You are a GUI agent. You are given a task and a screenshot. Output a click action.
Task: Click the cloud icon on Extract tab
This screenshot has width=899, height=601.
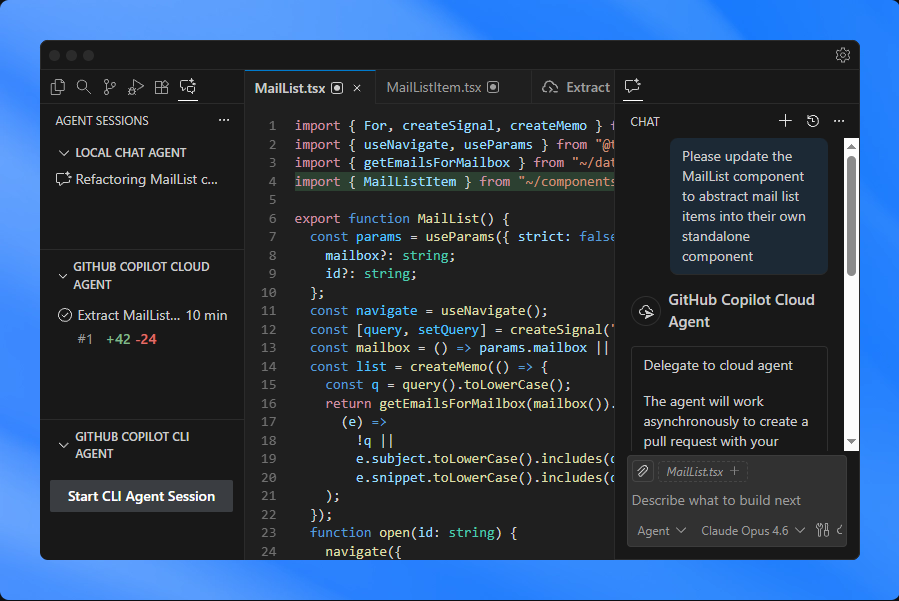coord(550,87)
